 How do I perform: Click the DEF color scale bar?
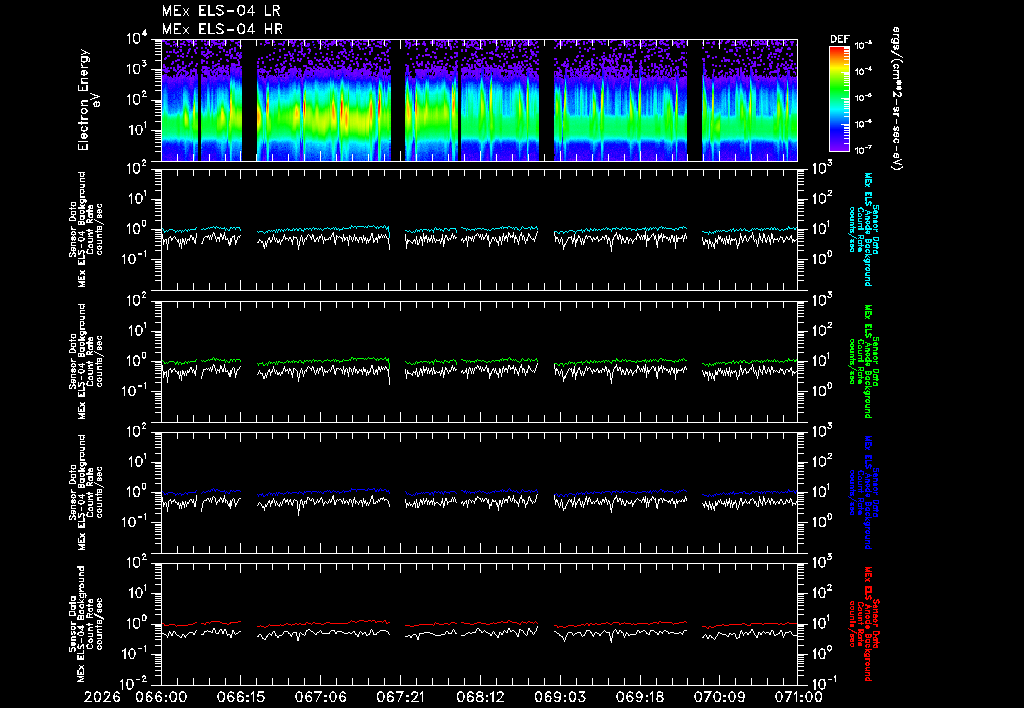click(x=839, y=99)
